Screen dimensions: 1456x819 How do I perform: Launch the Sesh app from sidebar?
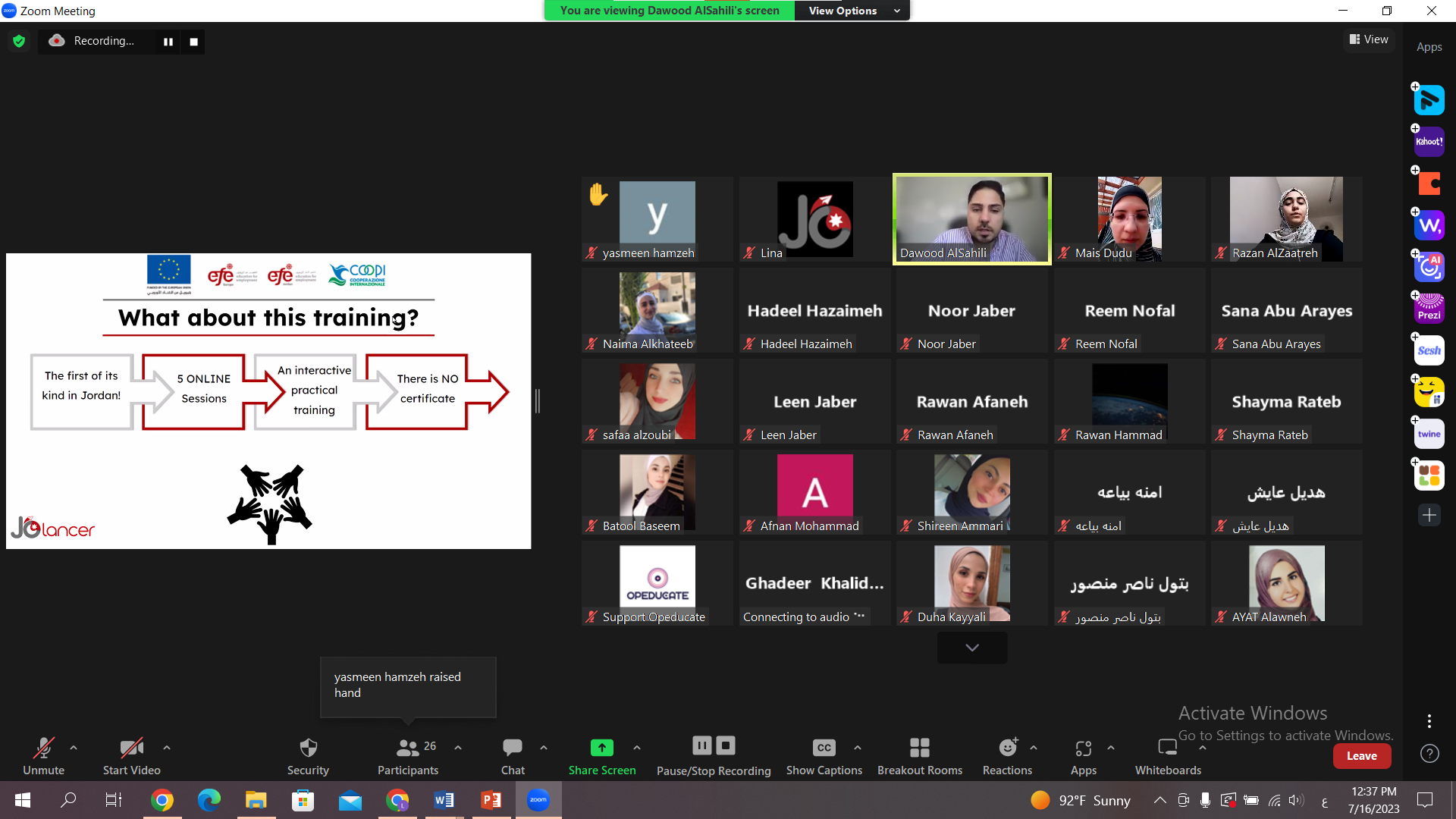pos(1429,350)
